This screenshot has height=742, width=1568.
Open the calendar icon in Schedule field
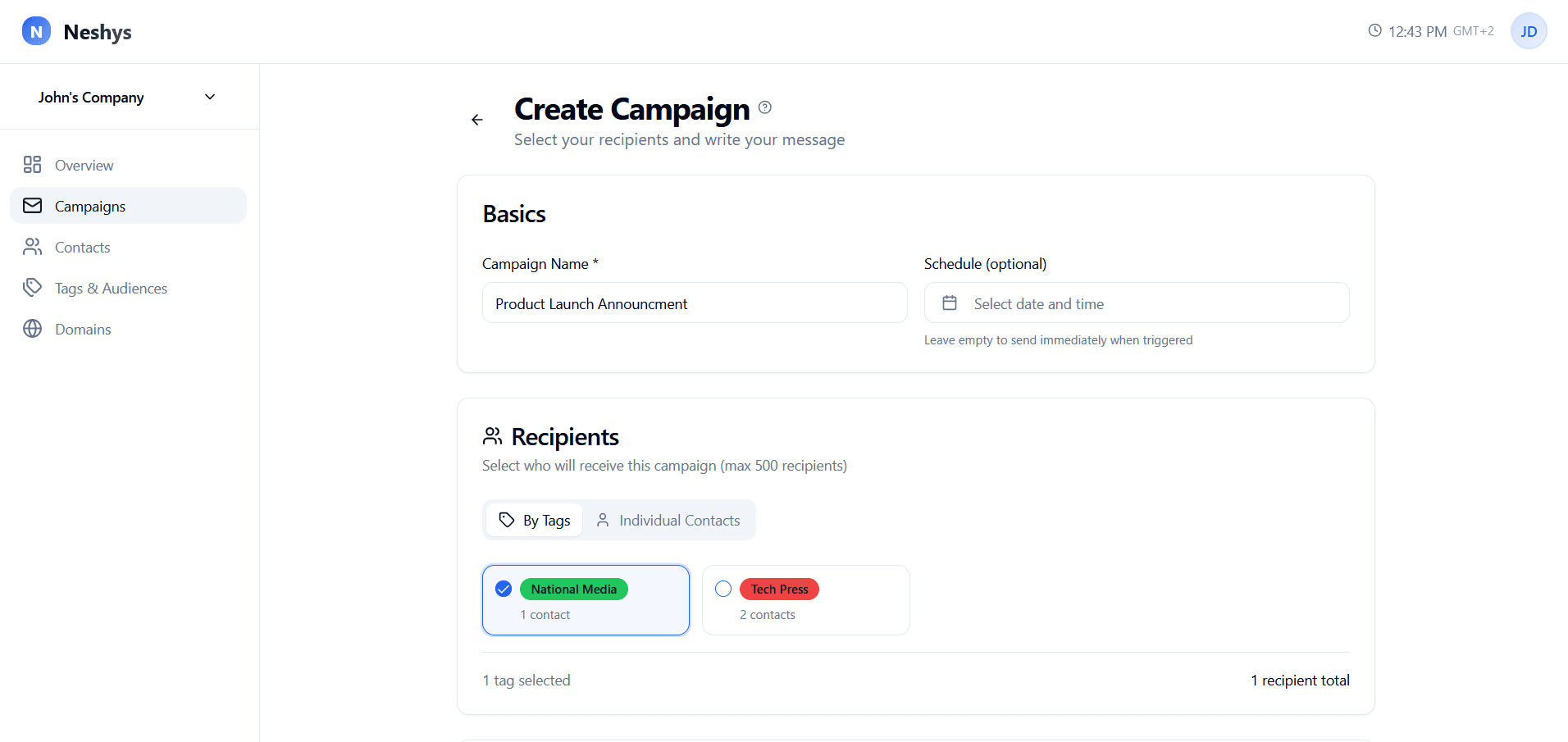[x=950, y=303]
